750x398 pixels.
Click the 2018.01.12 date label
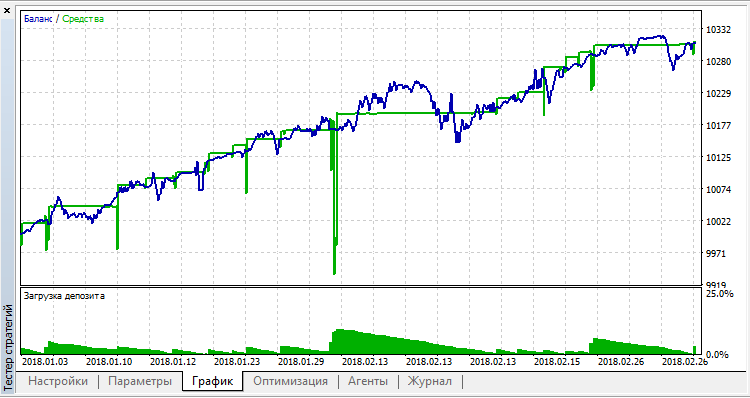pos(174,362)
